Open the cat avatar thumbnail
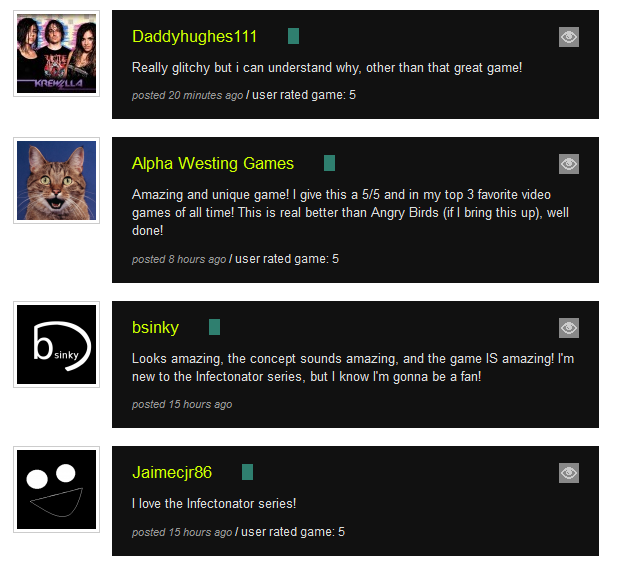 coord(56,180)
